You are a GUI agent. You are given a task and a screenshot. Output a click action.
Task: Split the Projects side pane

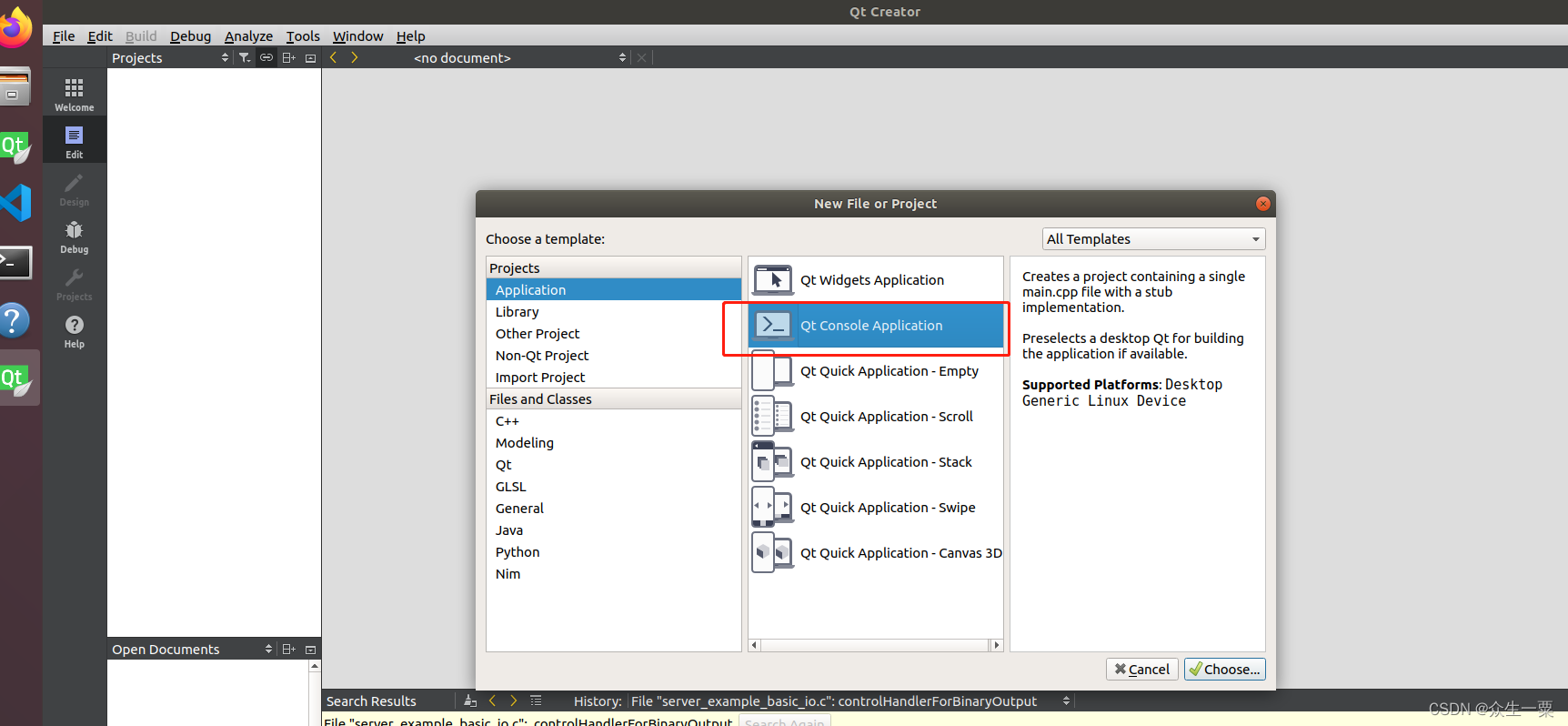(289, 57)
